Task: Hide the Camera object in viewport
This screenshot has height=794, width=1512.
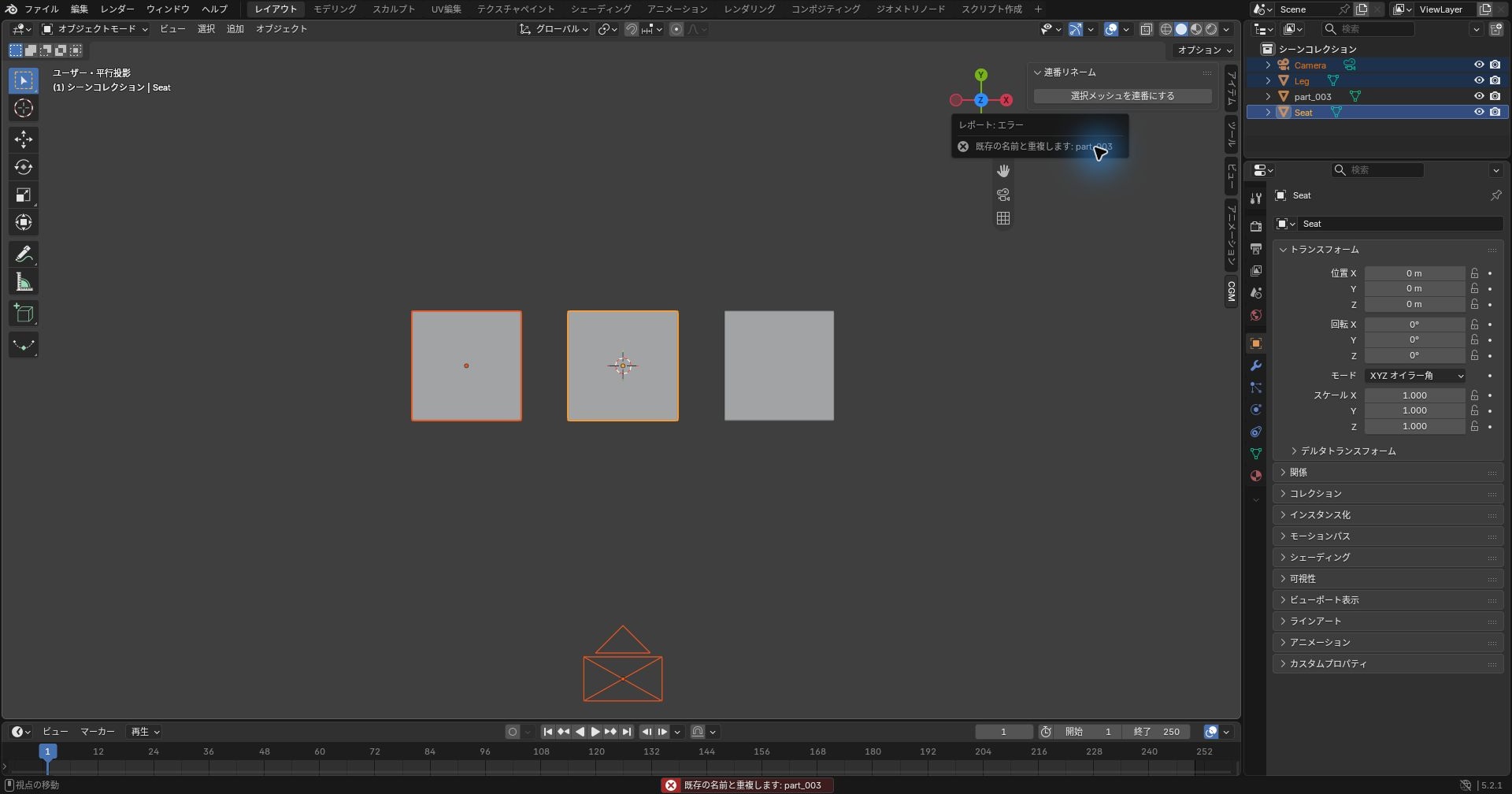Action: 1479,65
